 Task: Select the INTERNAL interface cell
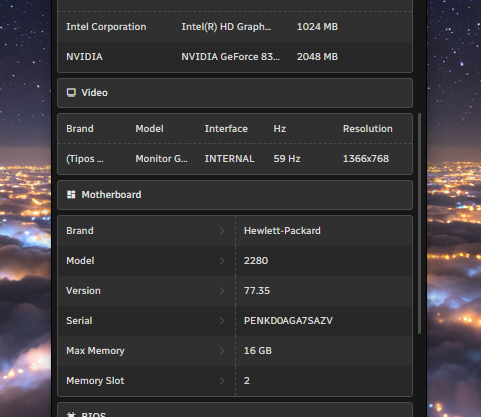(x=229, y=159)
